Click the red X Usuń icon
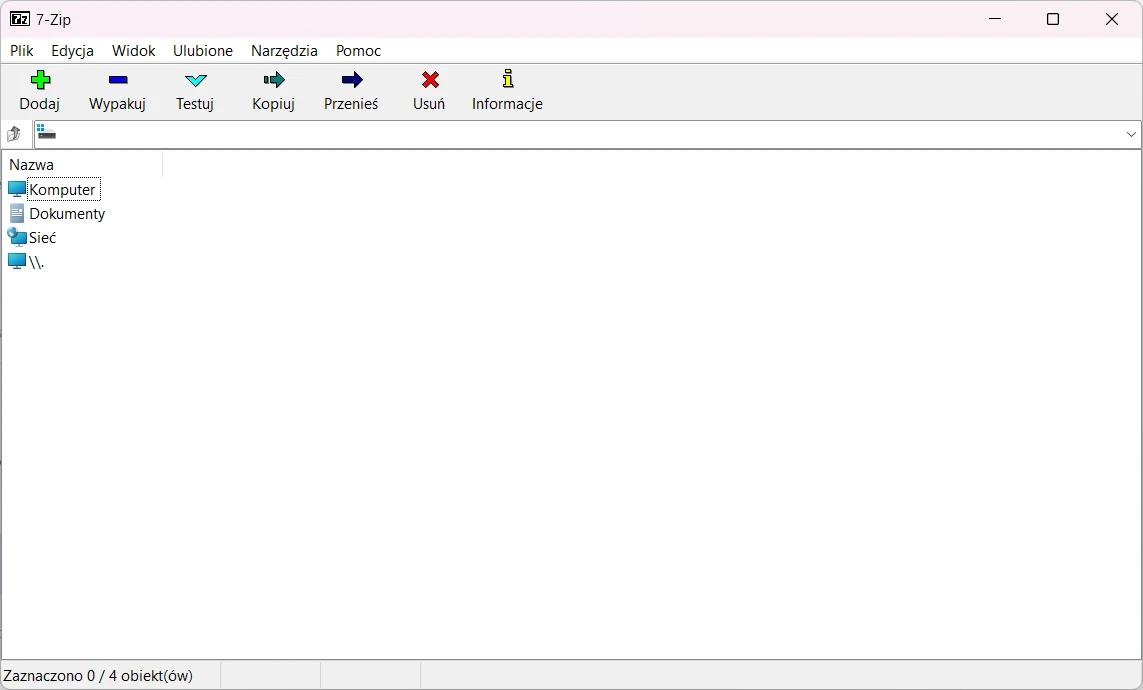The width and height of the screenshot is (1143, 690). click(x=430, y=79)
